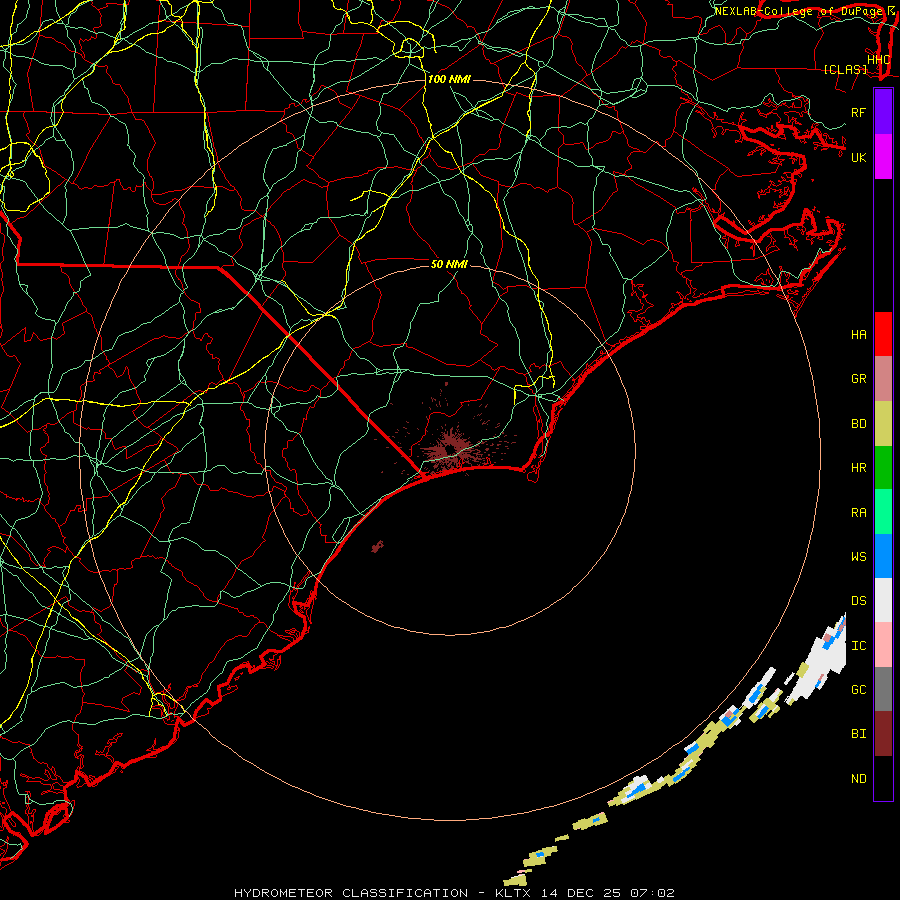
Task: Click the 'HYDROMETEOR CLASSIFICATION' title text
Action: point(351,893)
